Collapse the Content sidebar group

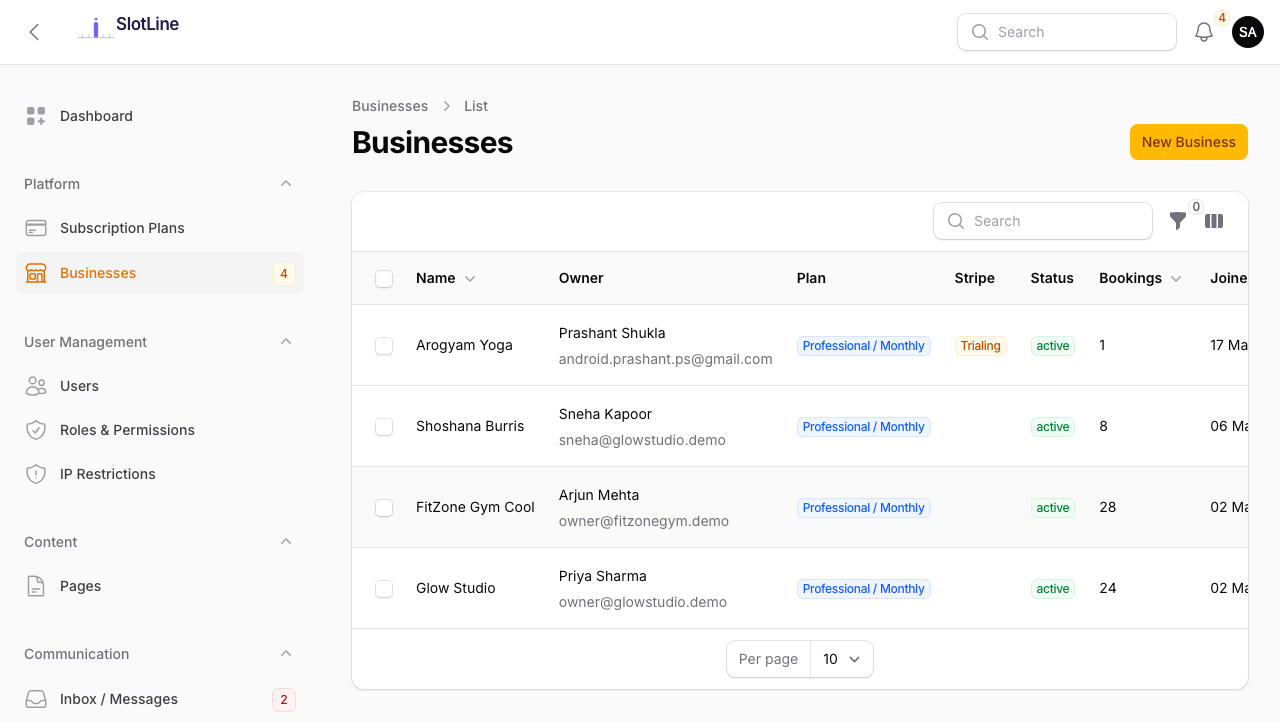[286, 542]
